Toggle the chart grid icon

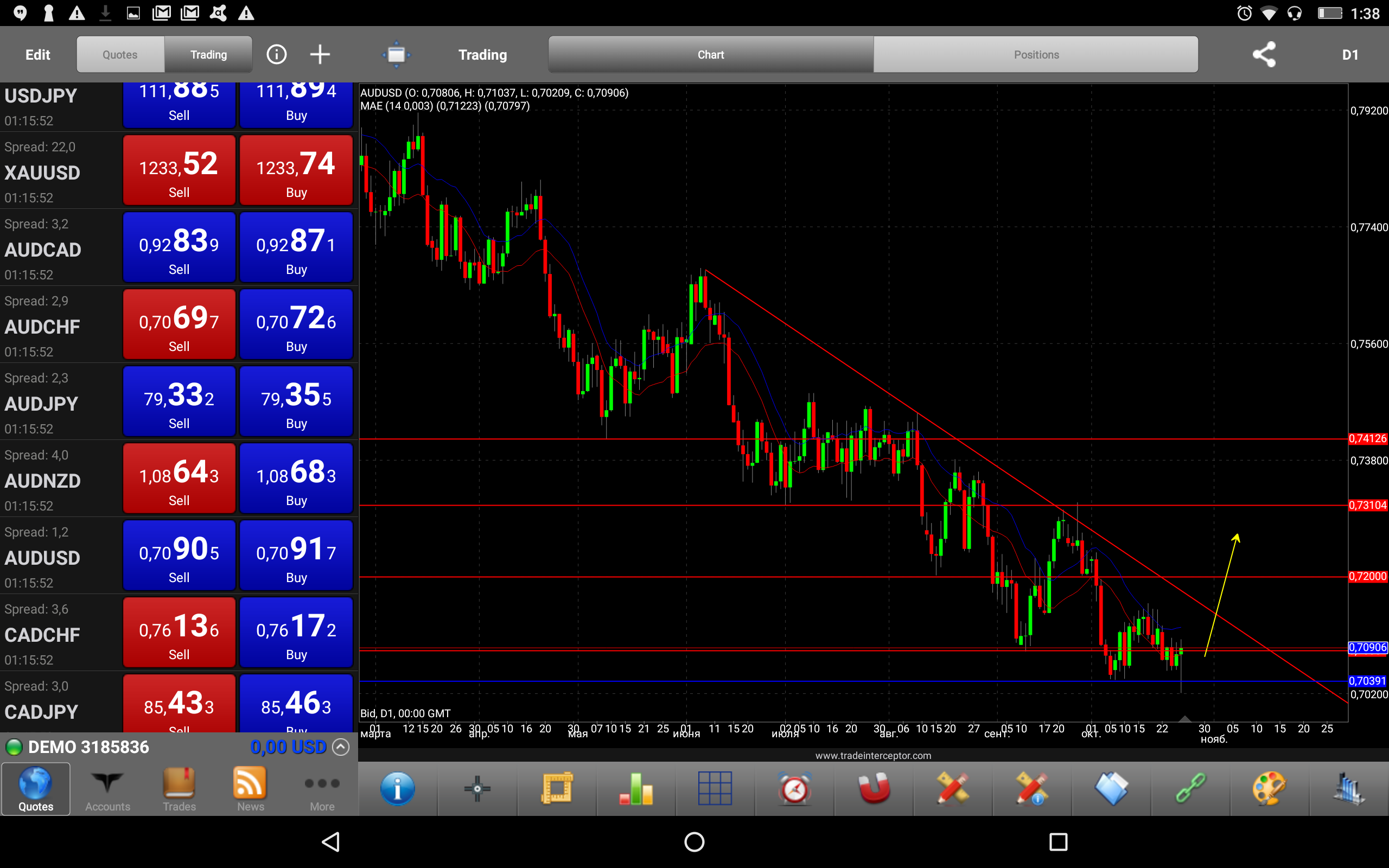coord(715,788)
